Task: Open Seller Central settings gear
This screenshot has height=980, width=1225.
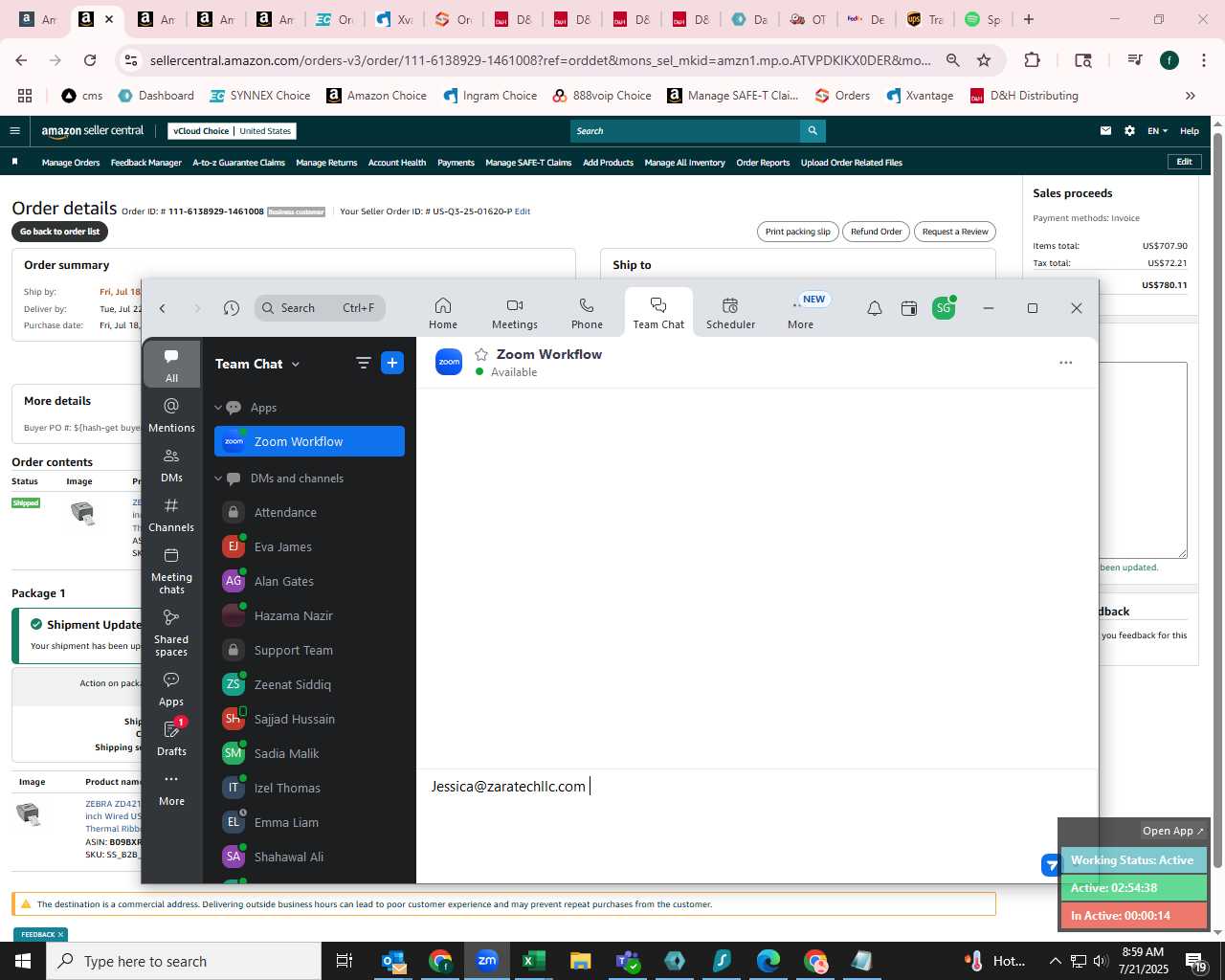Action: pyautogui.click(x=1129, y=131)
